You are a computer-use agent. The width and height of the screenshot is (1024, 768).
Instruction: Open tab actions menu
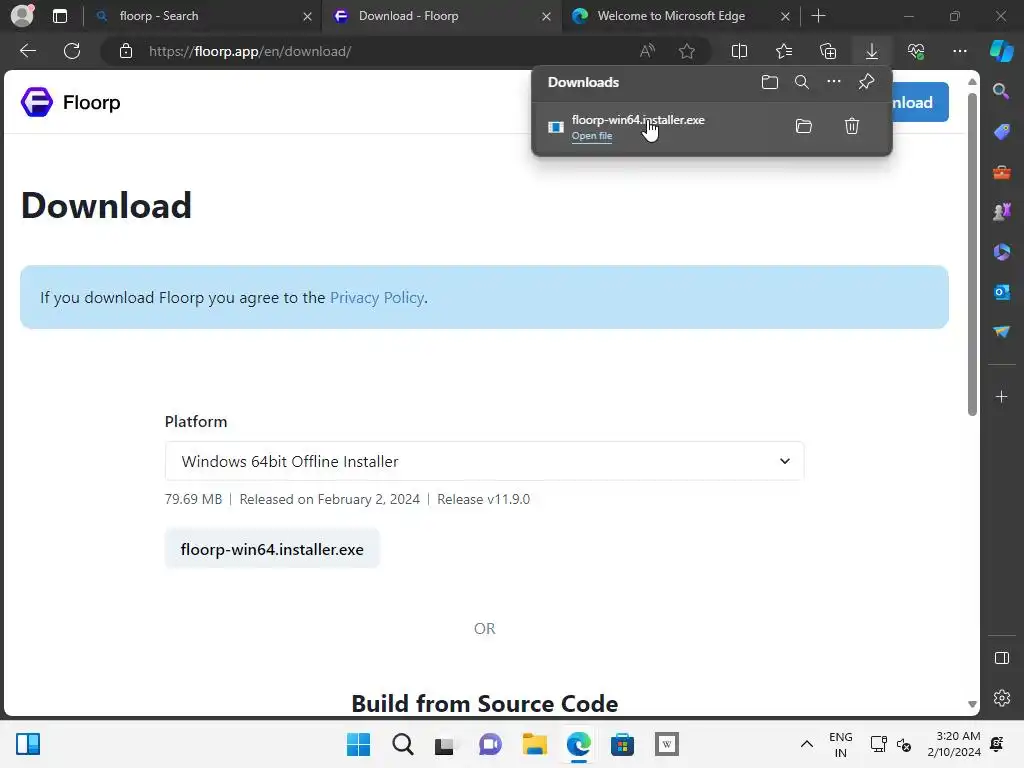pyautogui.click(x=59, y=16)
